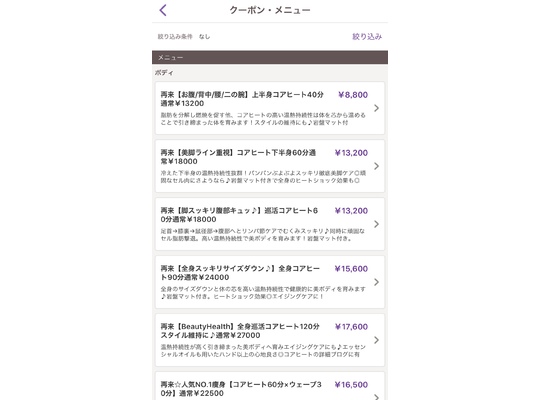Click description text under 巡活コアヒート60分
Screen dimensions: 540x400
[x=262, y=234]
